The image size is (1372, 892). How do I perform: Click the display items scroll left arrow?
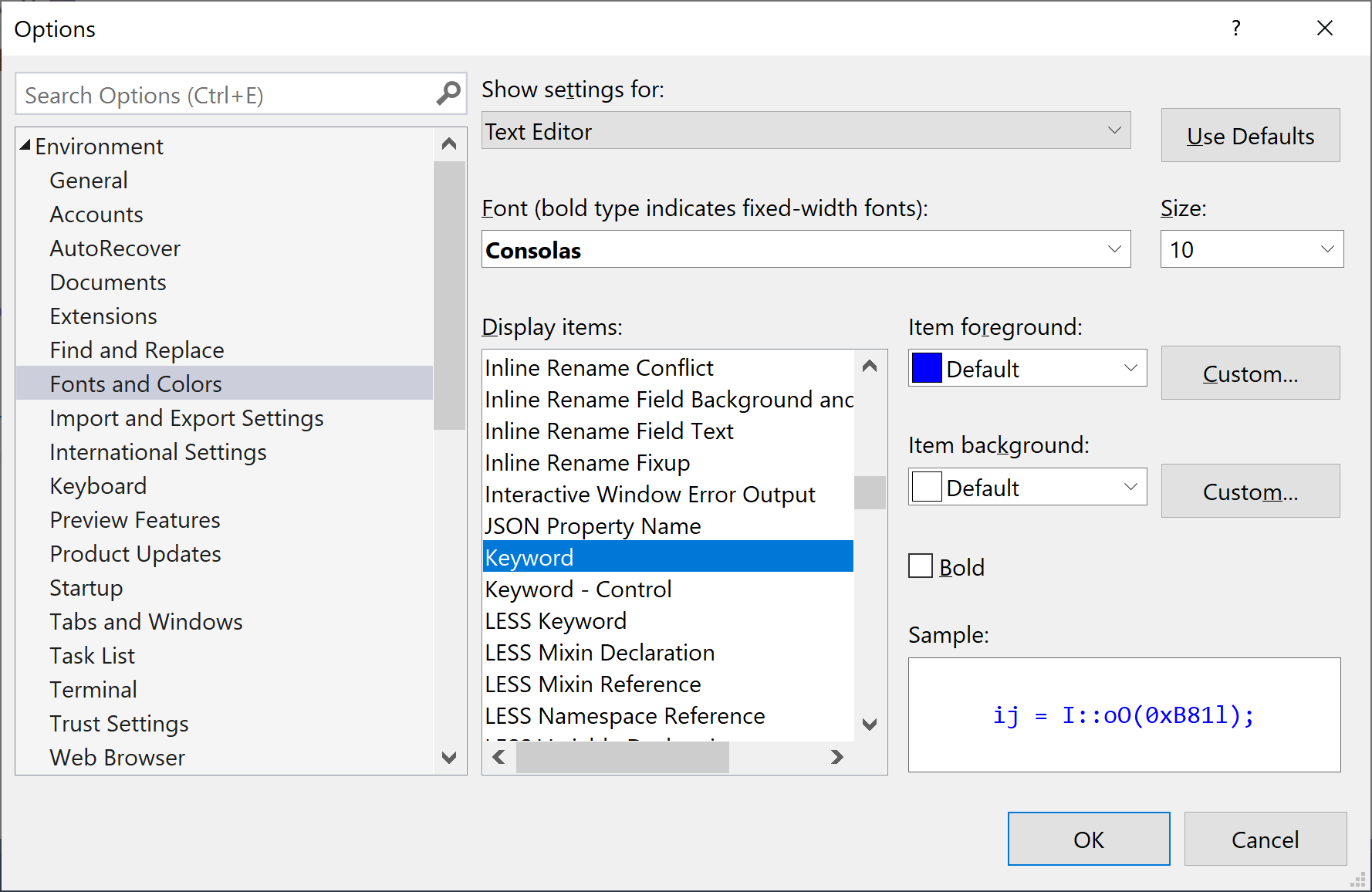coord(499,757)
